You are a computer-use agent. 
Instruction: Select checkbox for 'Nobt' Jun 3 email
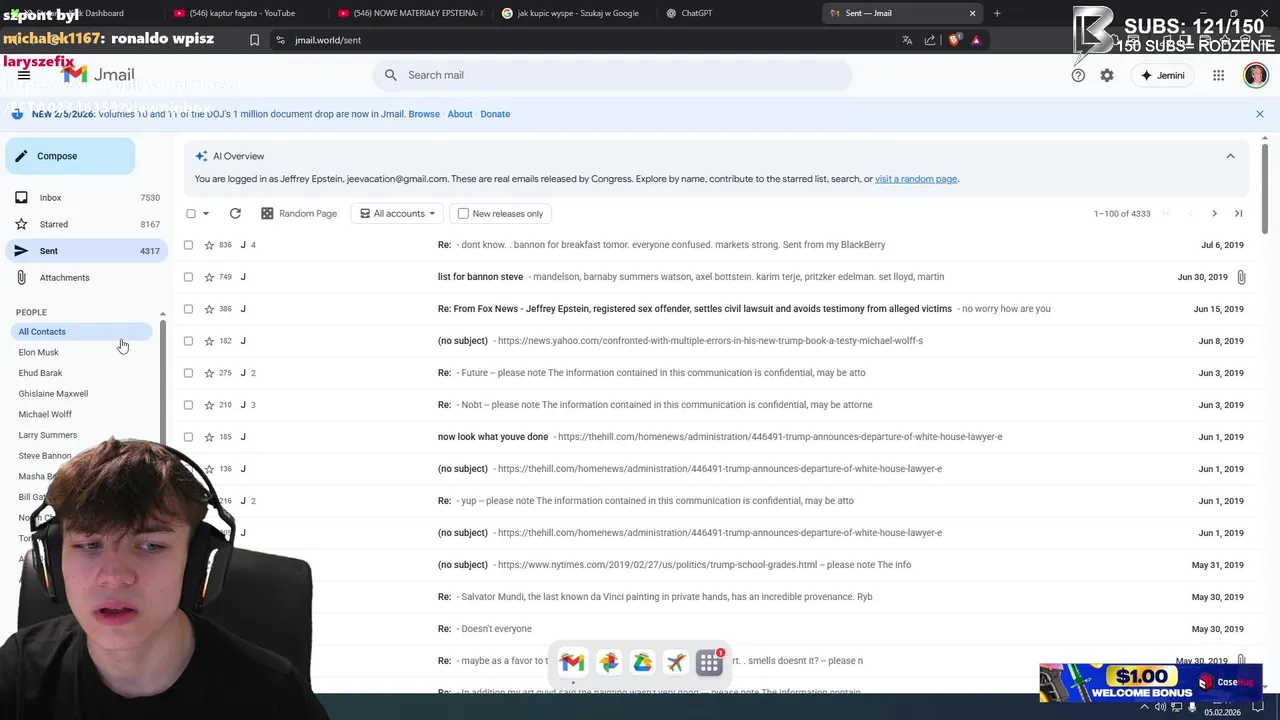pos(188,405)
